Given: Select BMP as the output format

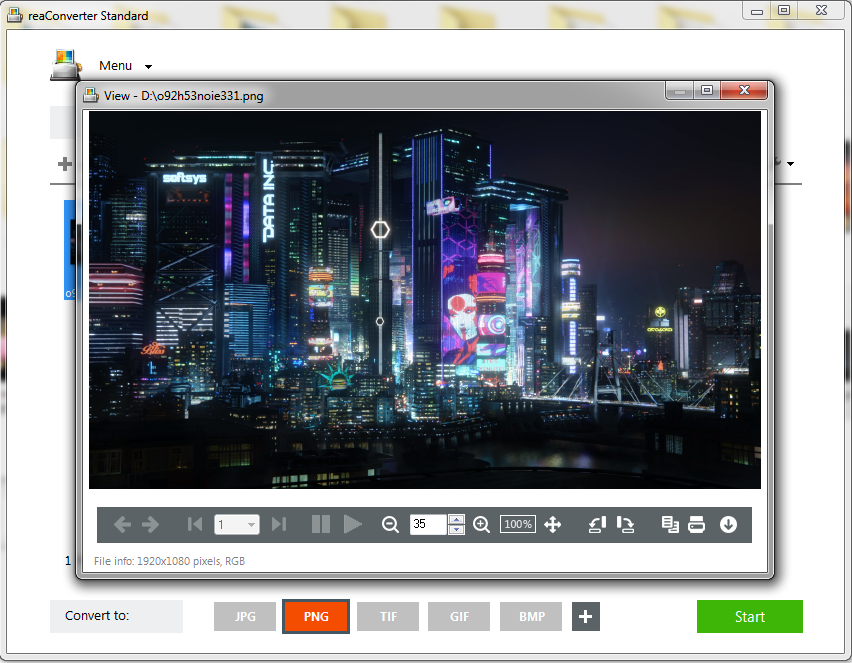Looking at the screenshot, I should pyautogui.click(x=531, y=616).
